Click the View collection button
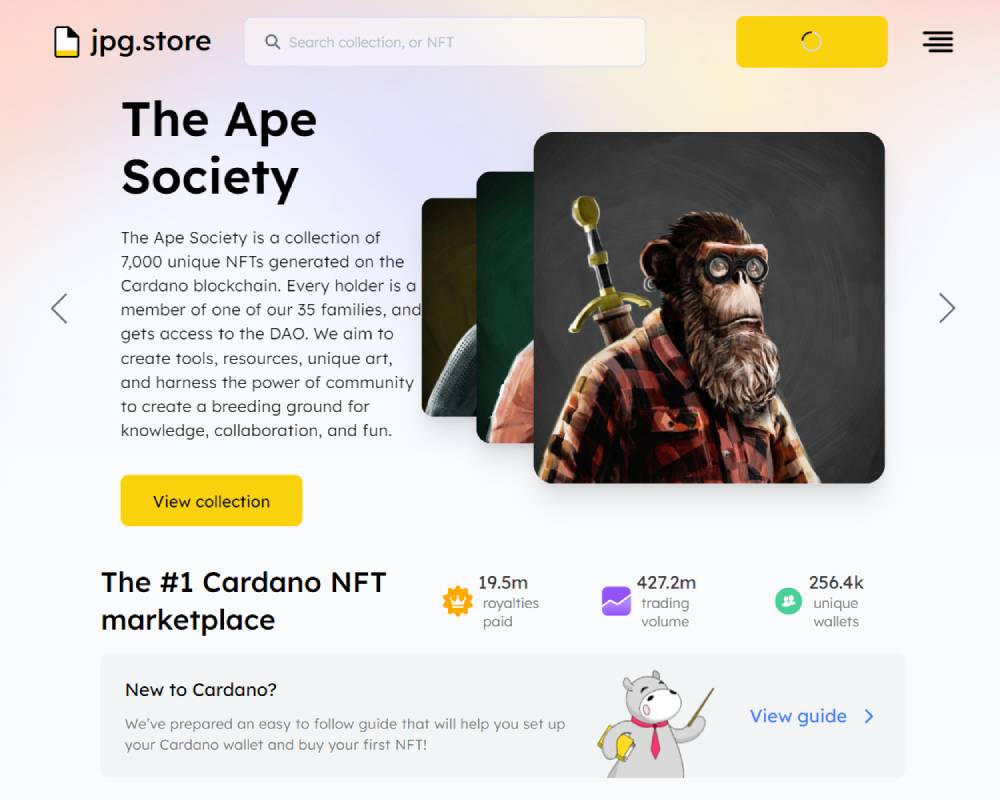The image size is (1000, 800). 211,501
